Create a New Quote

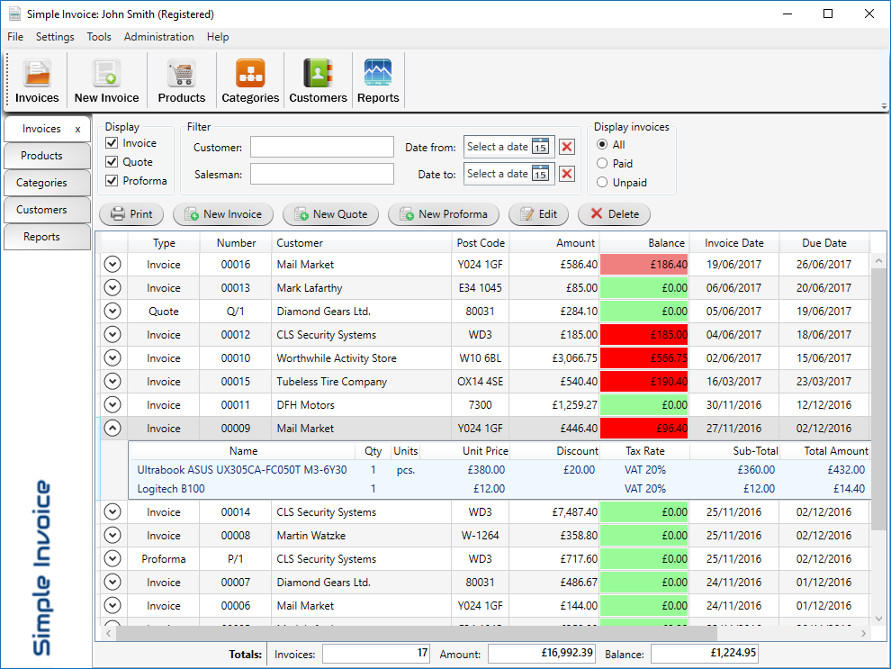331,214
